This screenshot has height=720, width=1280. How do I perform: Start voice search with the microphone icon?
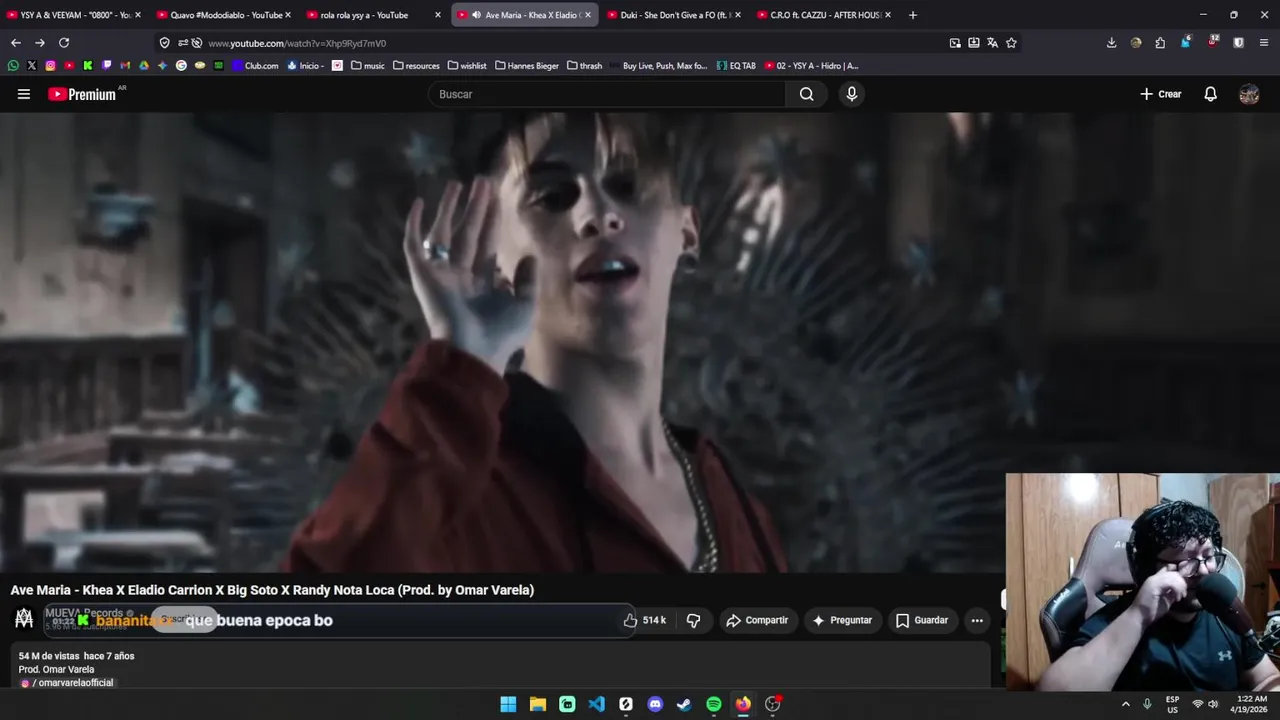click(x=851, y=94)
